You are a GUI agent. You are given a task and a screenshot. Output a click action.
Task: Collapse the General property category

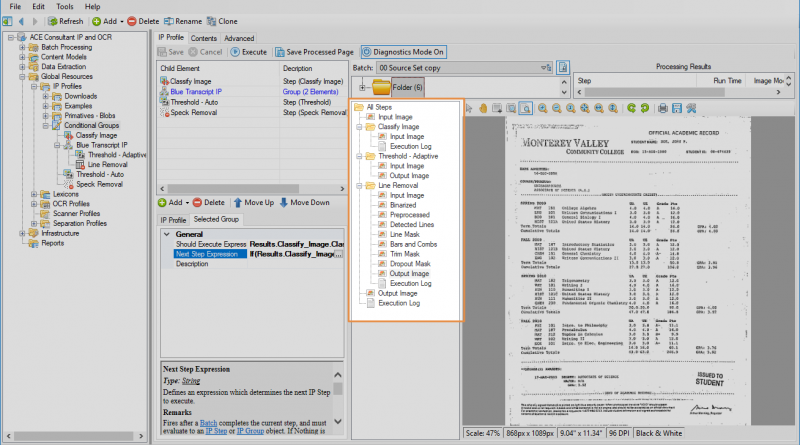pyautogui.click(x=167, y=234)
